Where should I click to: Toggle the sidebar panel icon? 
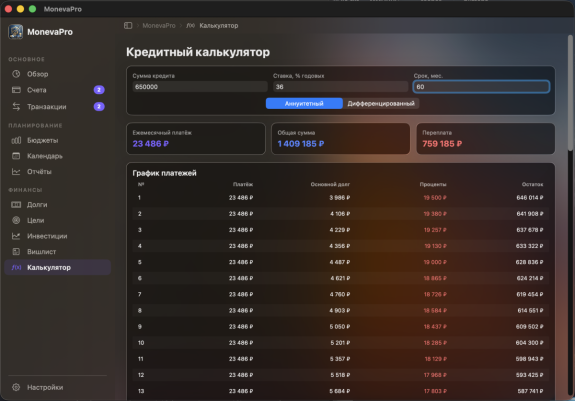[128, 26]
